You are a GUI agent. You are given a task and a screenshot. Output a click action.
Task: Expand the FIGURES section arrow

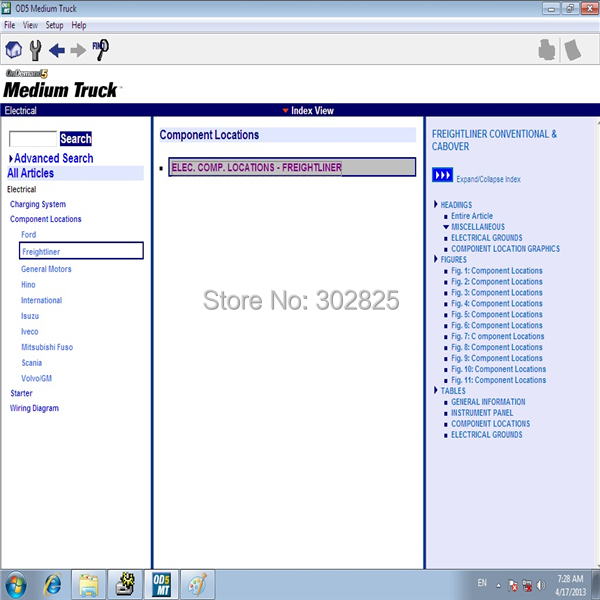435,260
